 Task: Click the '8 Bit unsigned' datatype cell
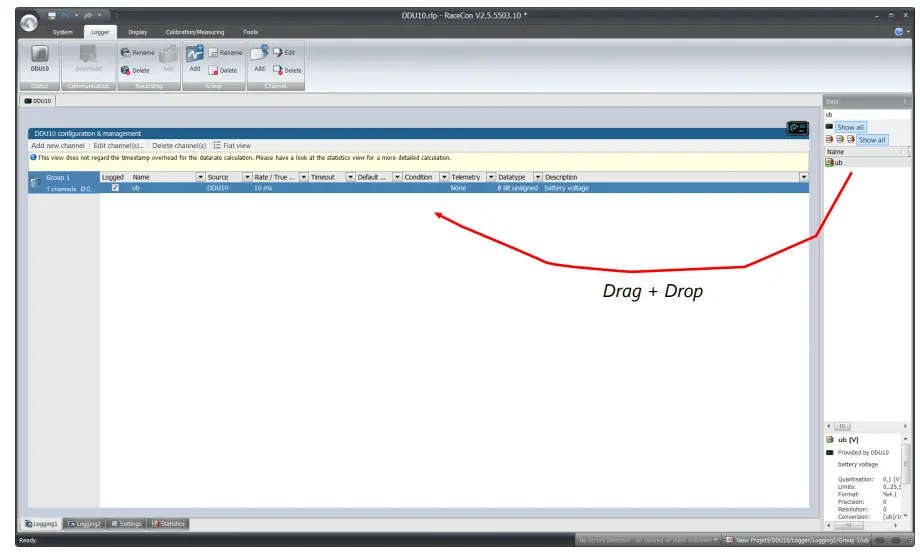tap(518, 188)
